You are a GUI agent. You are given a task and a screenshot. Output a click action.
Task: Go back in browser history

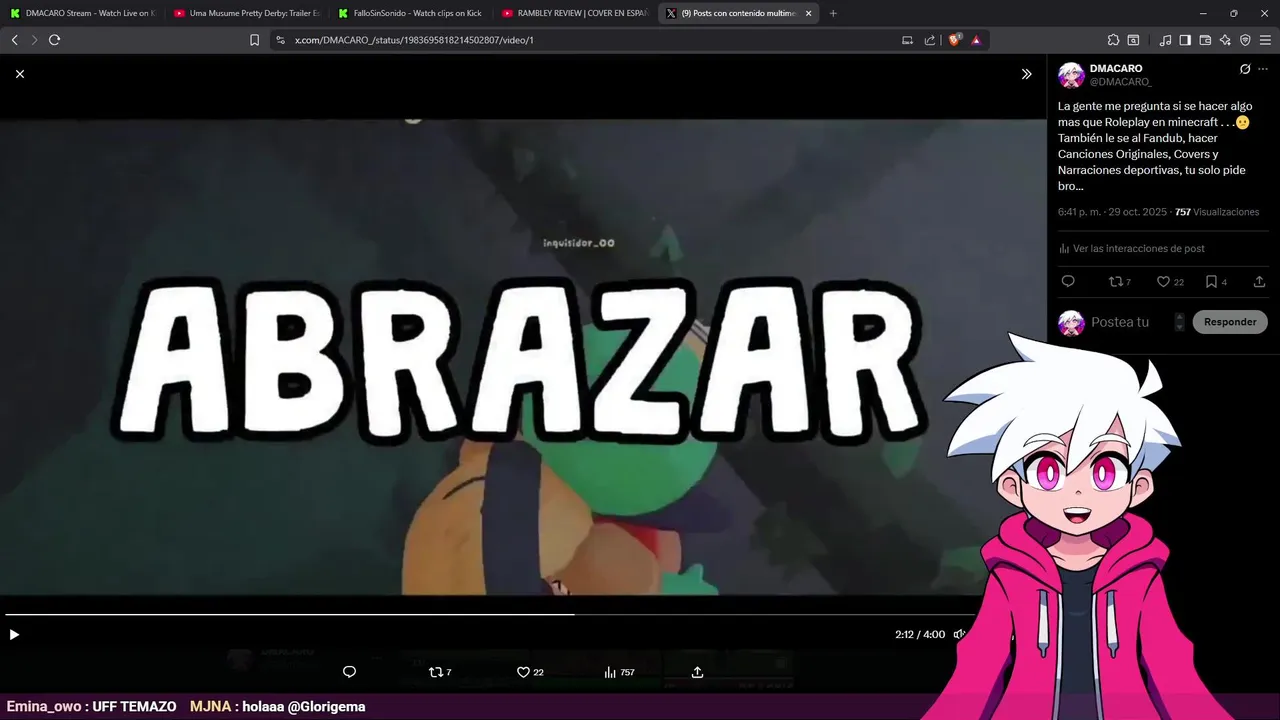pyautogui.click(x=15, y=40)
